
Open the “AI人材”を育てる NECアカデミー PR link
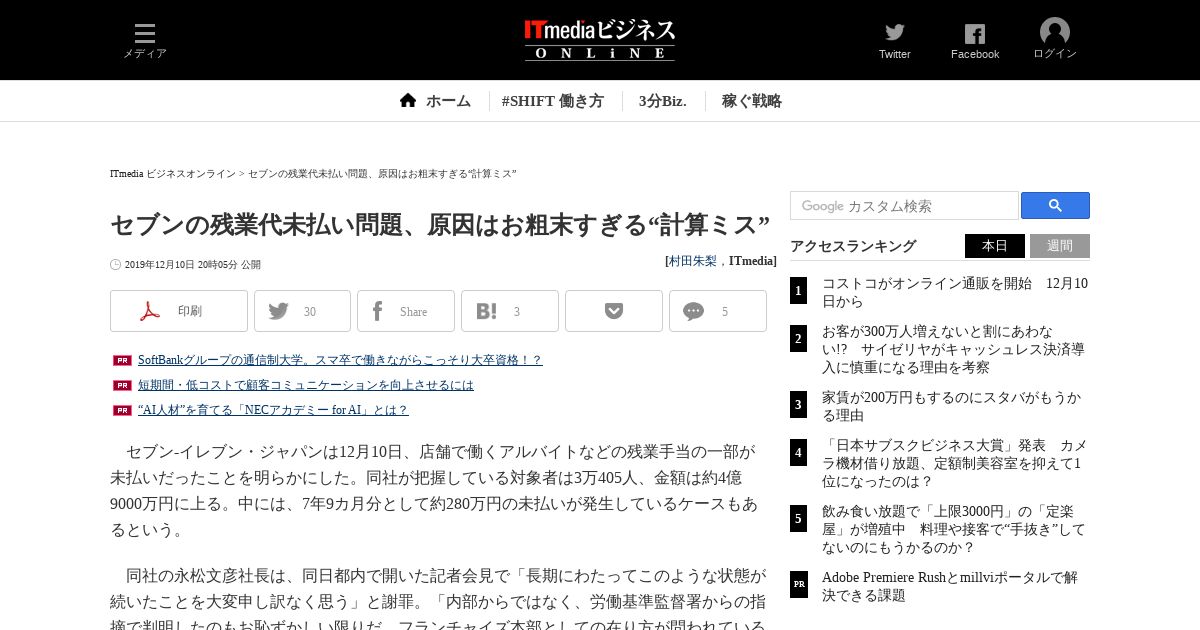(273, 410)
